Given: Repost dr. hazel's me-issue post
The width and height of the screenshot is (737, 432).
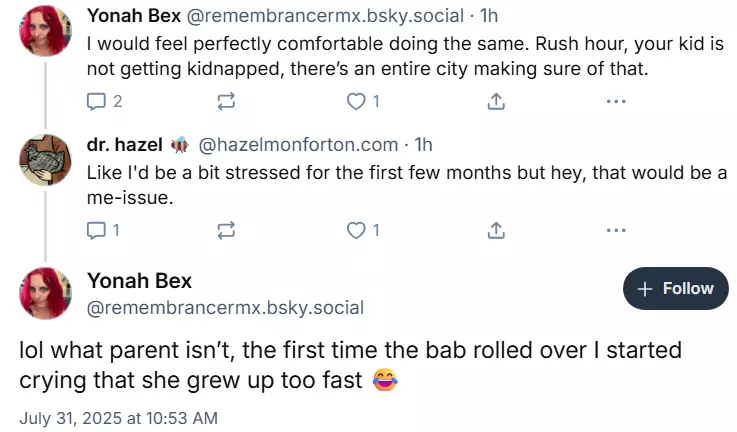Looking at the screenshot, I should point(226,230).
